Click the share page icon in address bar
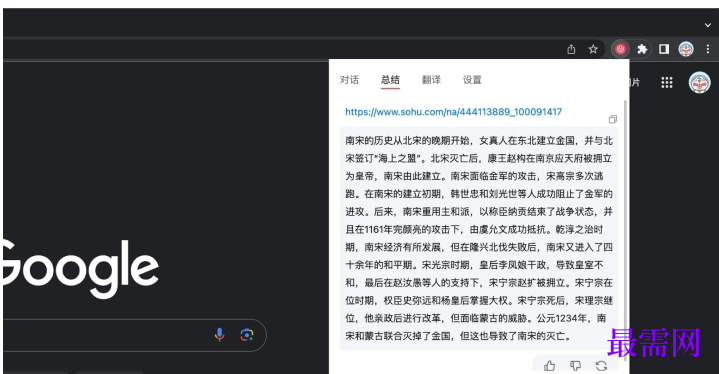This screenshot has width=719, height=374. 571,49
